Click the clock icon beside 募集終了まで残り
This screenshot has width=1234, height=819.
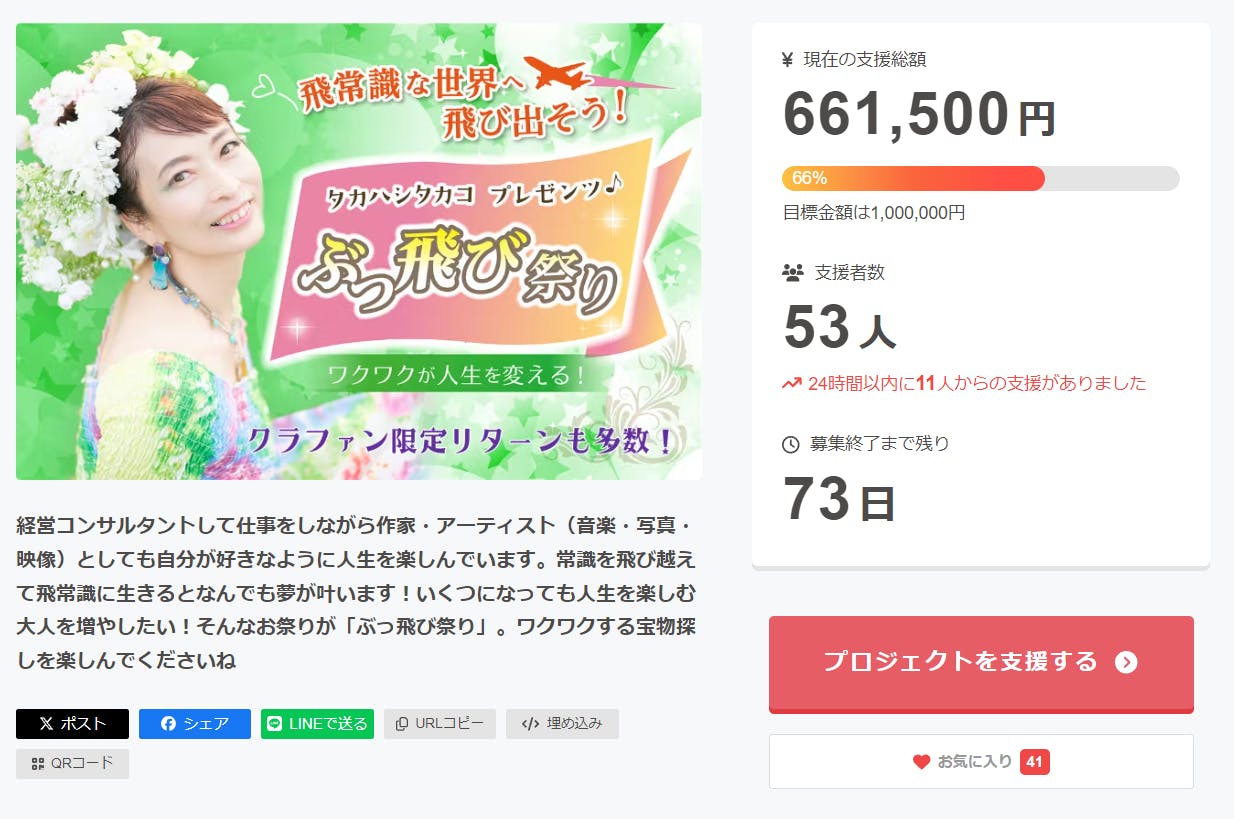(x=791, y=444)
